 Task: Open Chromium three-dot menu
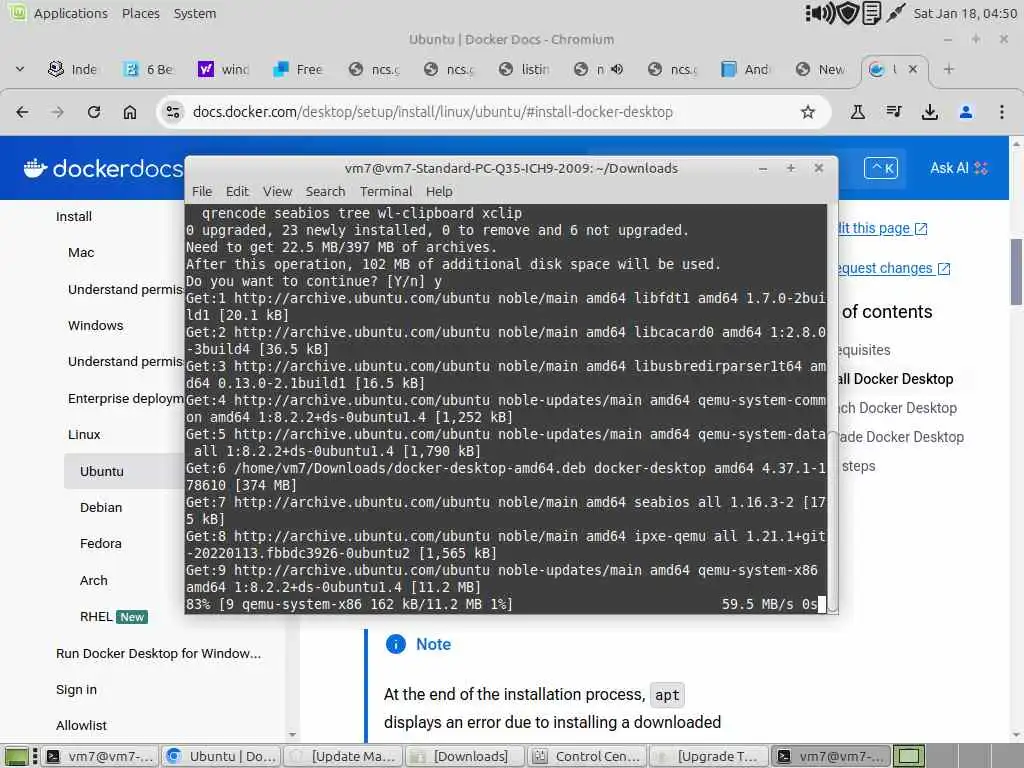pos(1002,112)
